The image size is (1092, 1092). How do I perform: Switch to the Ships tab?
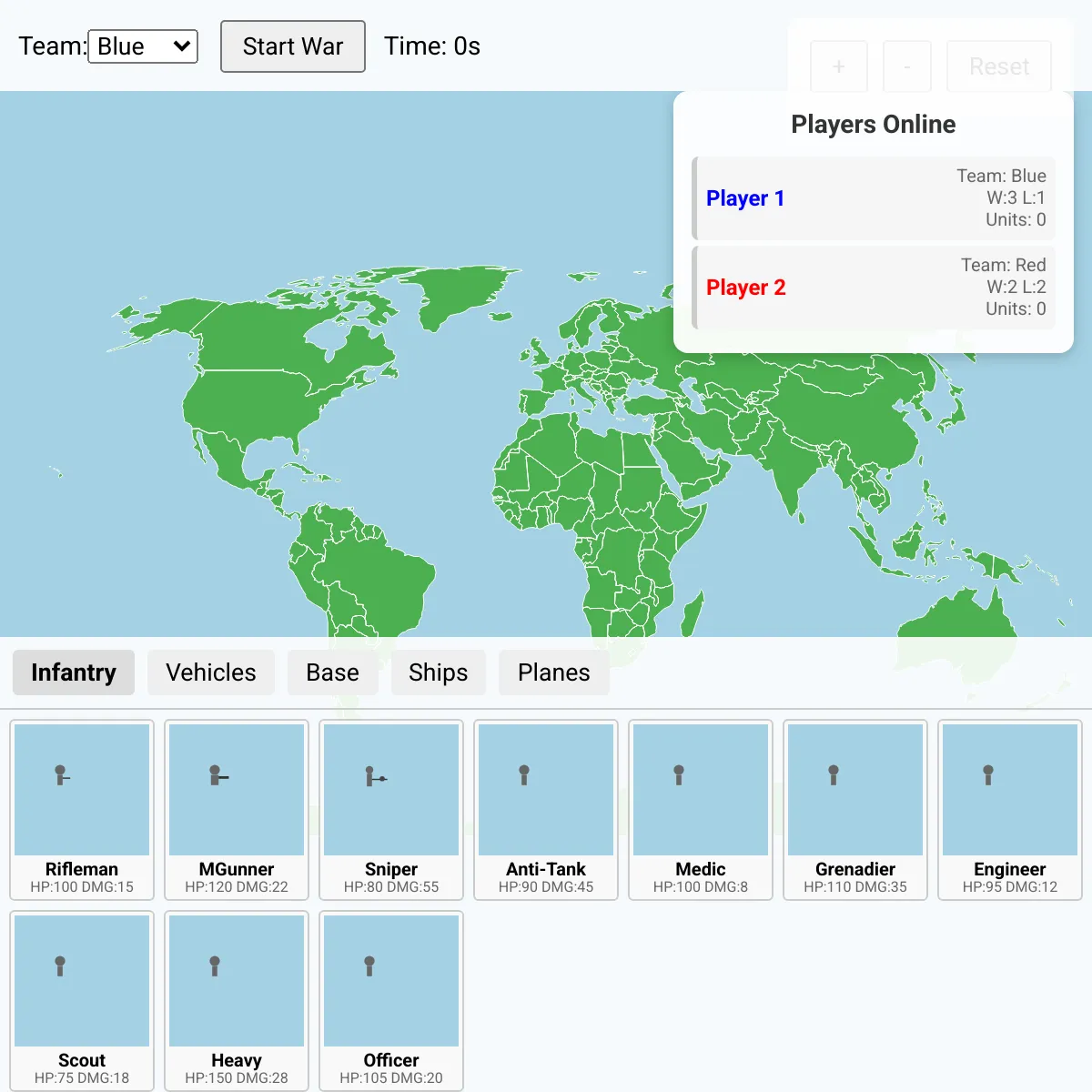pos(439,672)
